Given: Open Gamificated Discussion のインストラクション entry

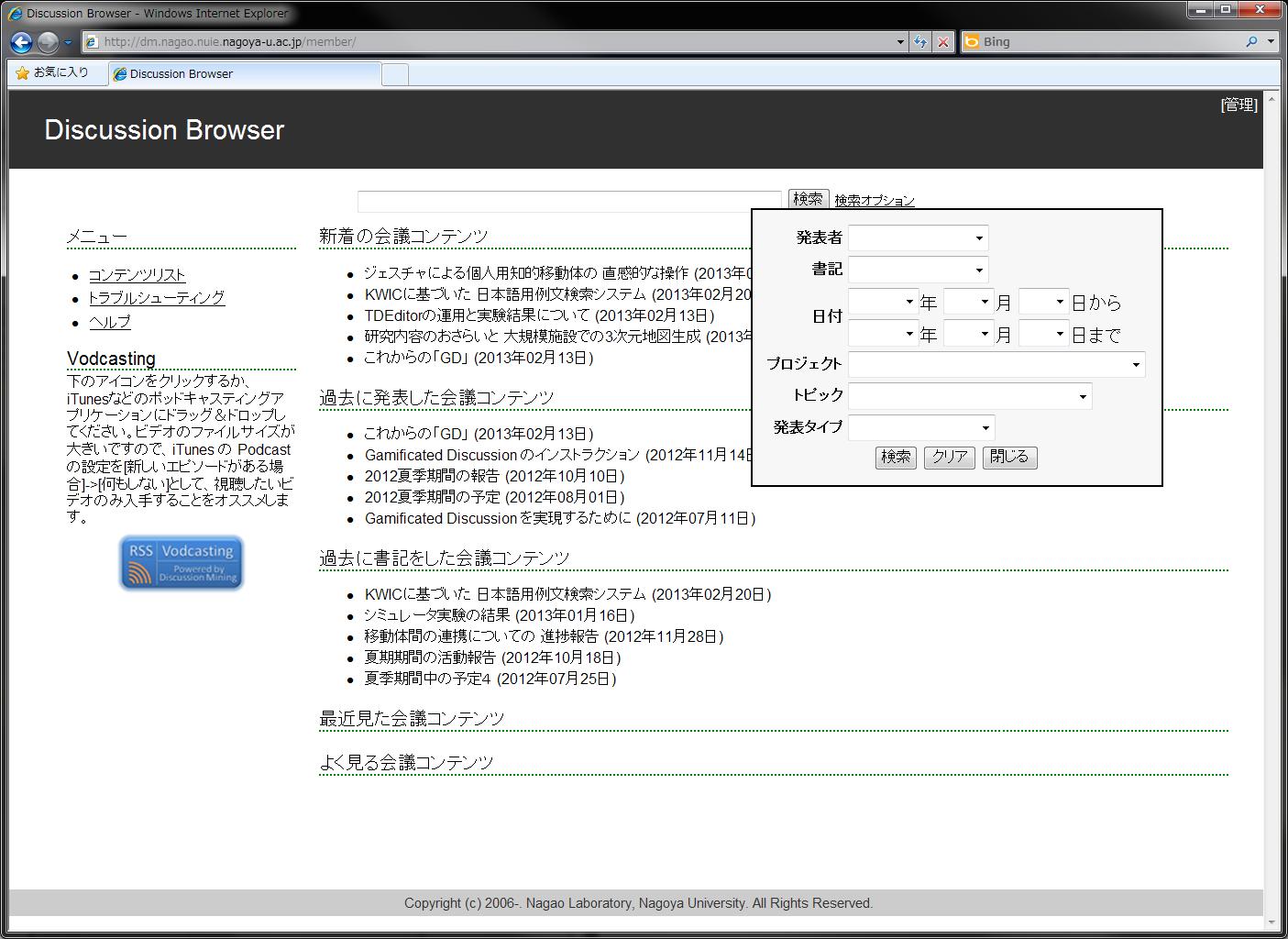Looking at the screenshot, I should coord(557,455).
